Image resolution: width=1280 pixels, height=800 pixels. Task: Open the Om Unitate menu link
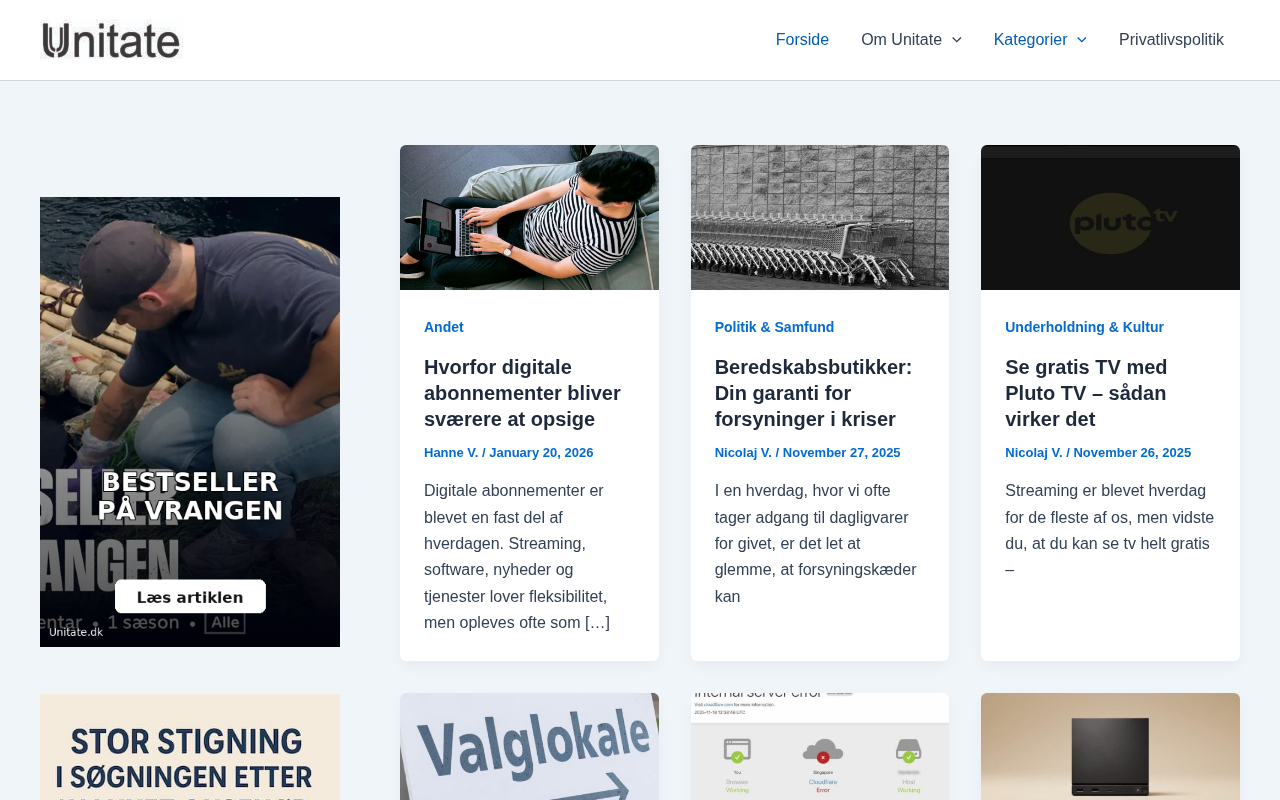click(901, 40)
